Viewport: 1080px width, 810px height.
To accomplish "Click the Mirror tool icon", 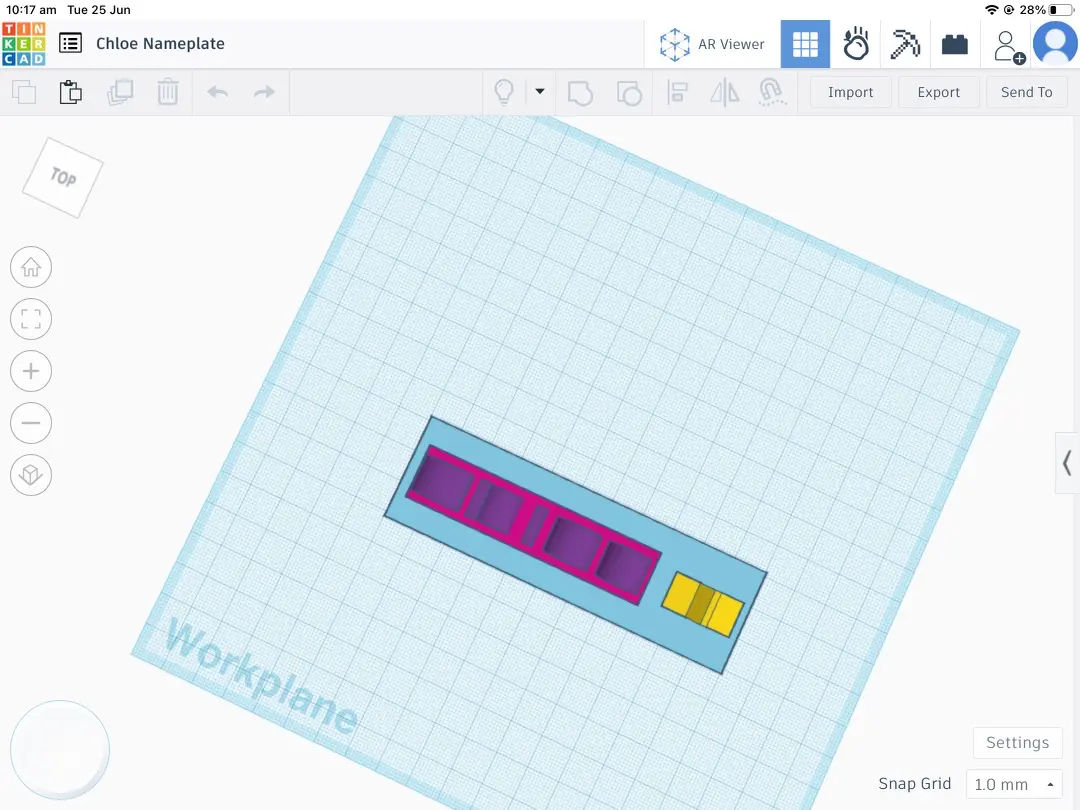I will click(725, 92).
